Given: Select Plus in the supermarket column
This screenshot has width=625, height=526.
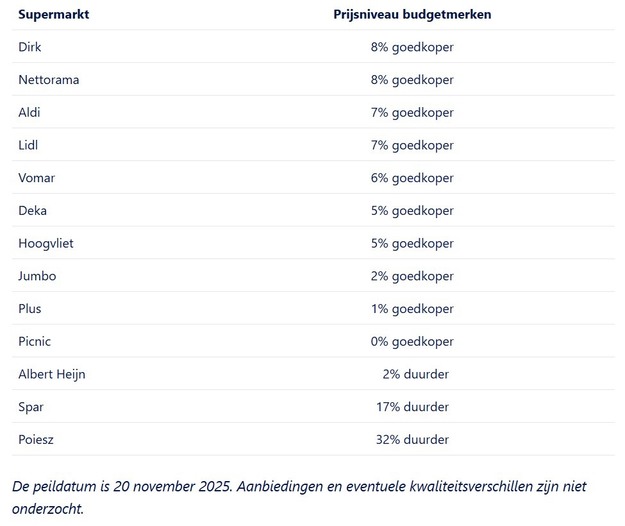Looking at the screenshot, I should [30, 309].
